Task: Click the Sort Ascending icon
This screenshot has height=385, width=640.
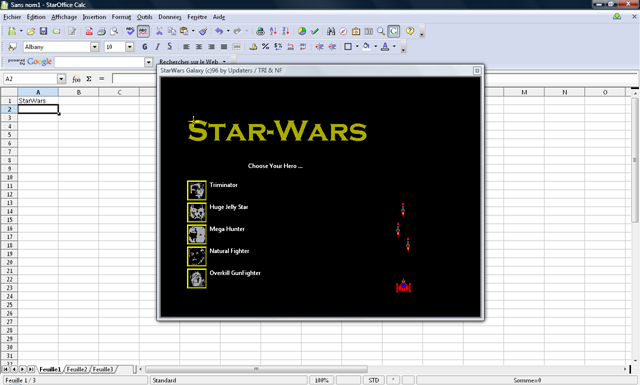Action: coord(273,31)
